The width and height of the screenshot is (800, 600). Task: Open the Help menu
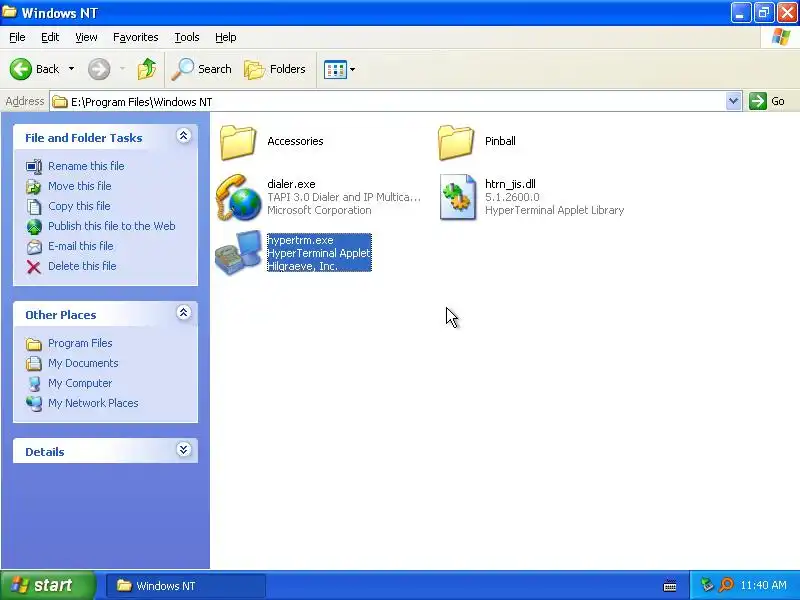pos(226,37)
